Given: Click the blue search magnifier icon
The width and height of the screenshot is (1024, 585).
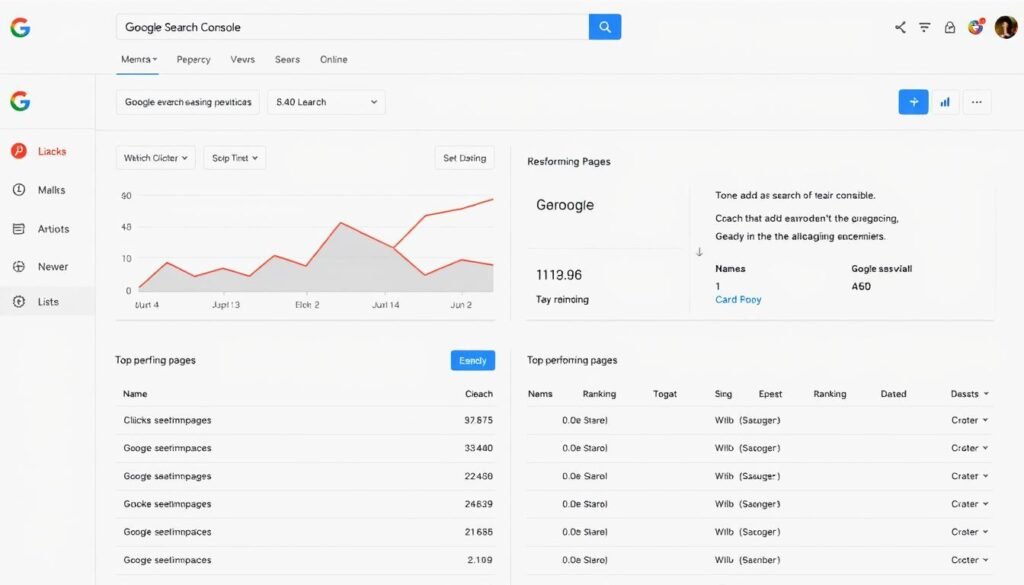Looking at the screenshot, I should (604, 26).
